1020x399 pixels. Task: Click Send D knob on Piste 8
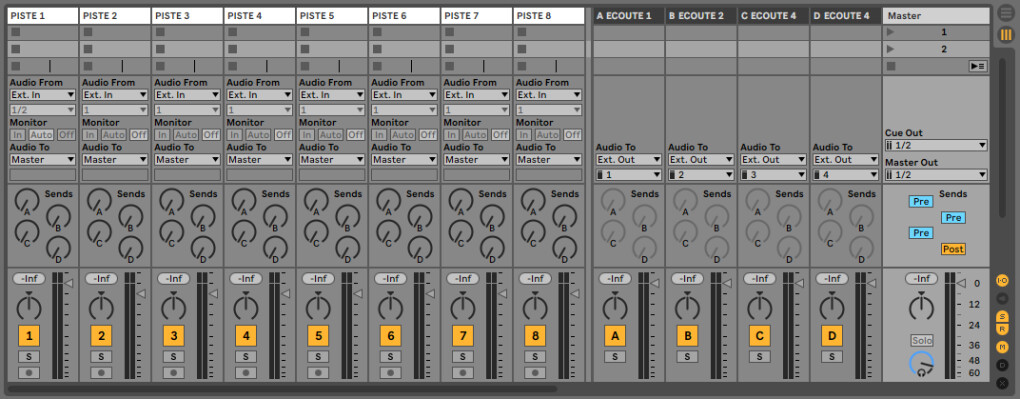click(564, 248)
